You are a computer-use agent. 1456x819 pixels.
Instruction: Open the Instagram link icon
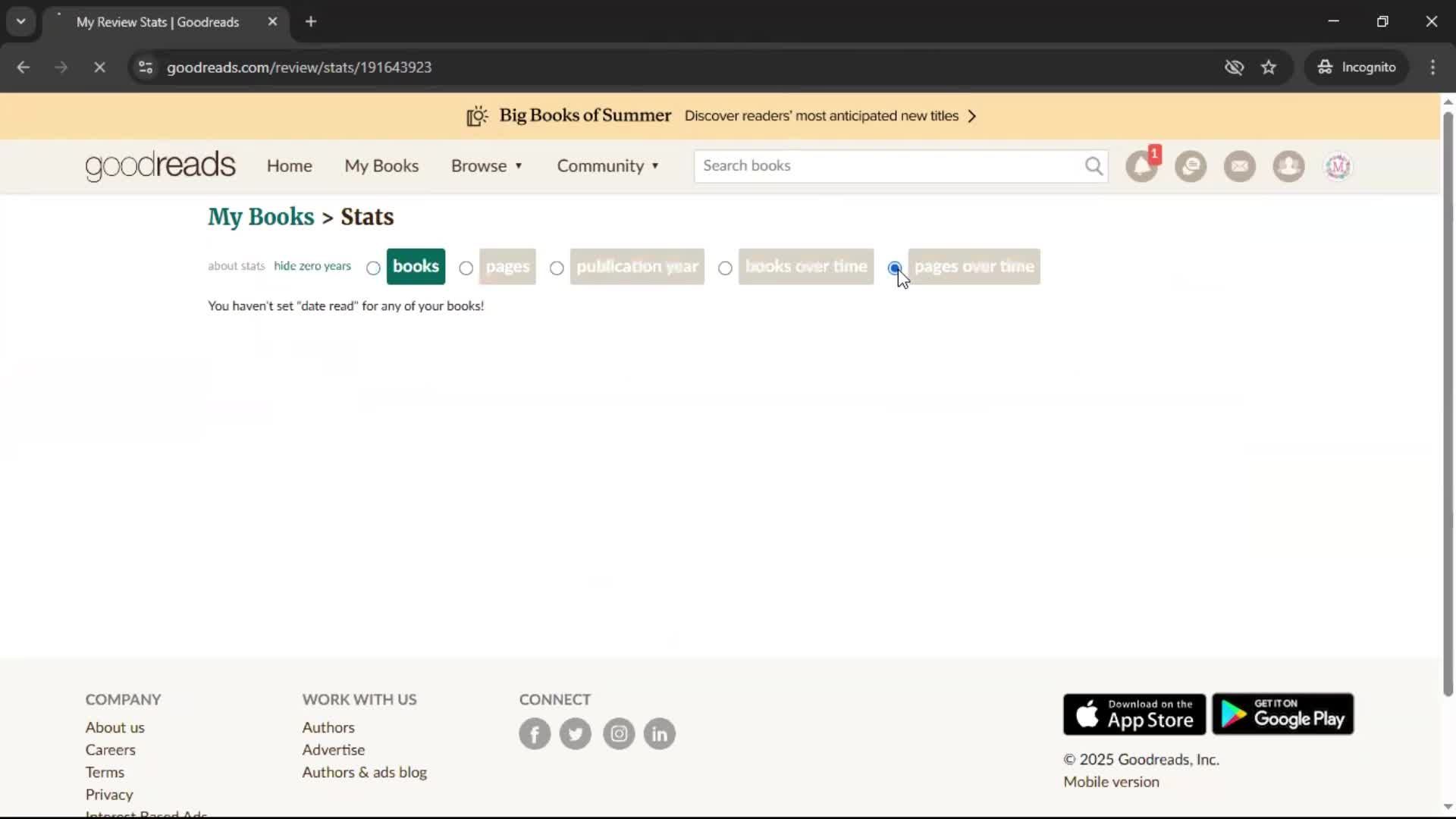619,733
